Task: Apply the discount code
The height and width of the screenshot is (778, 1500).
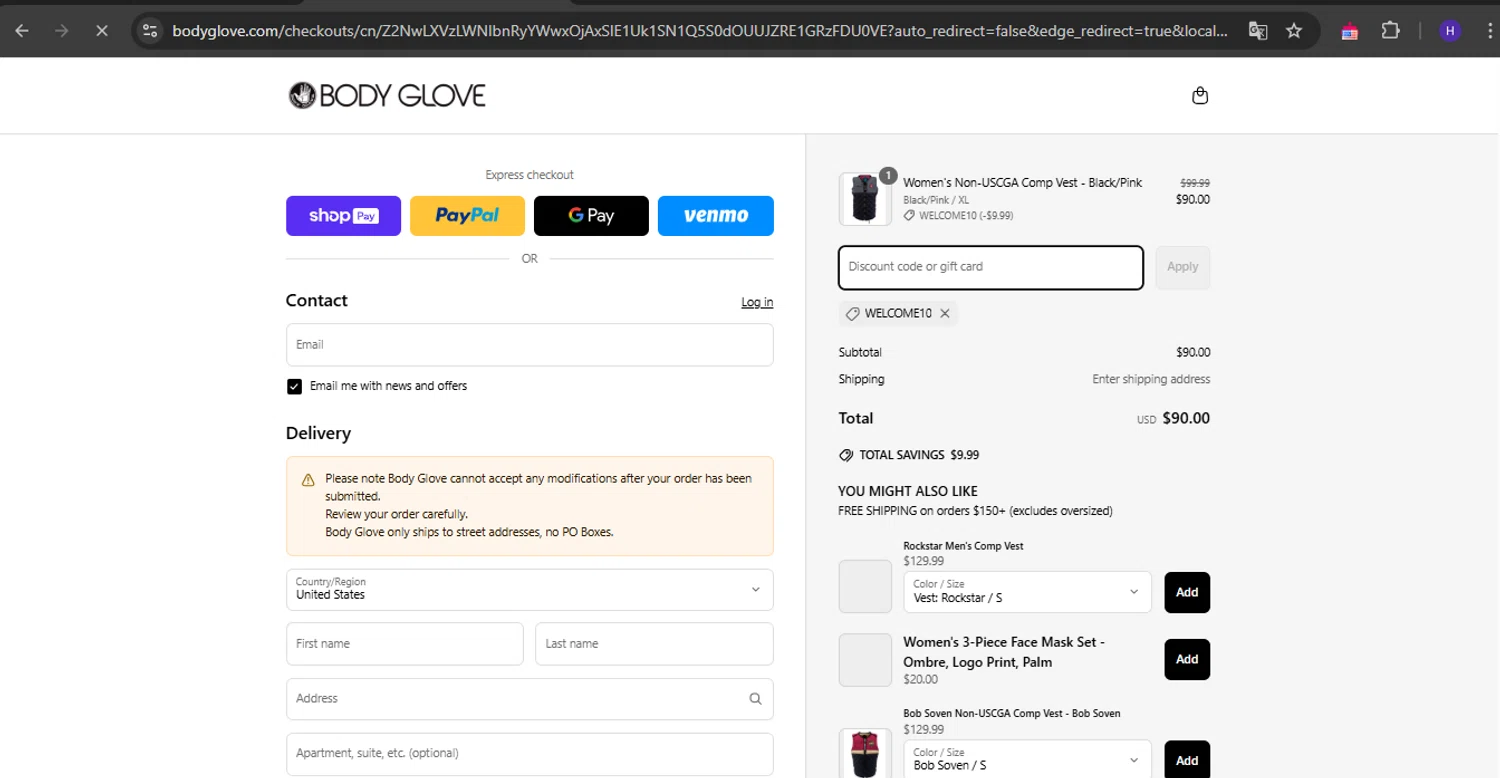Action: (1182, 267)
